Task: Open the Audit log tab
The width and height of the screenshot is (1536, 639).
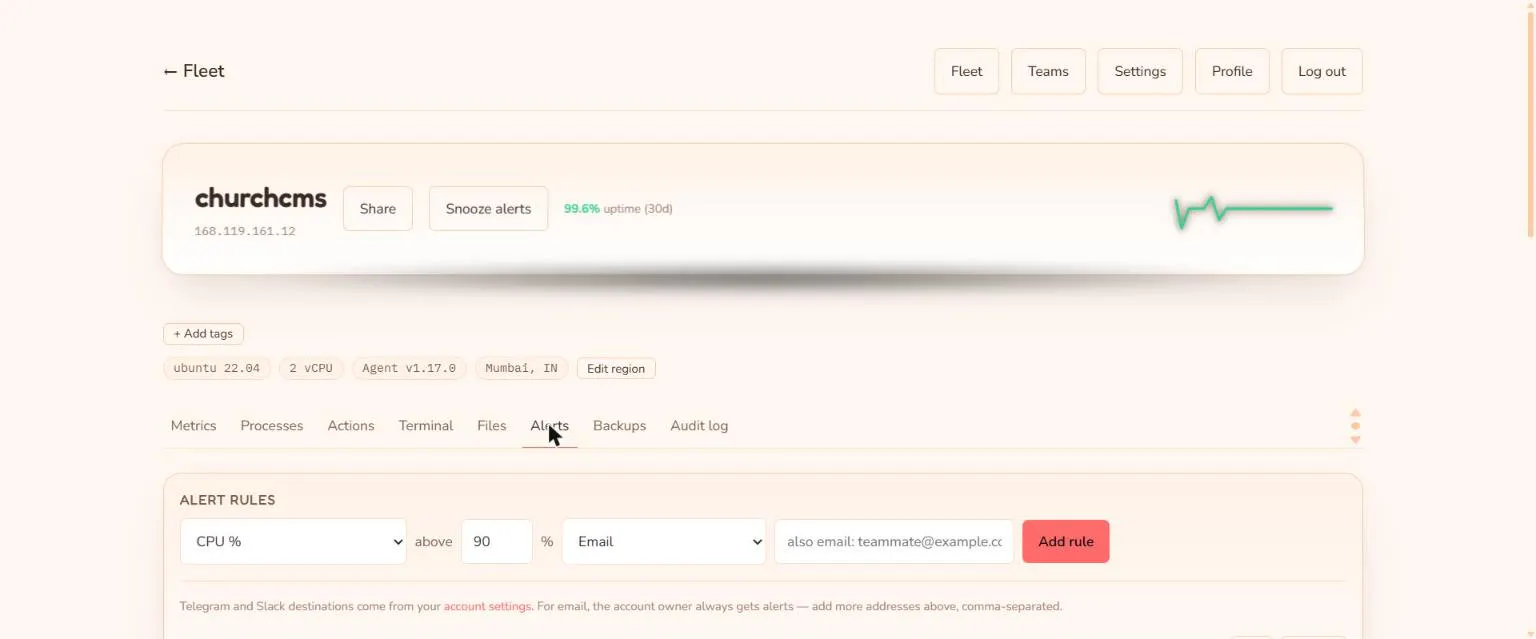Action: click(x=699, y=426)
